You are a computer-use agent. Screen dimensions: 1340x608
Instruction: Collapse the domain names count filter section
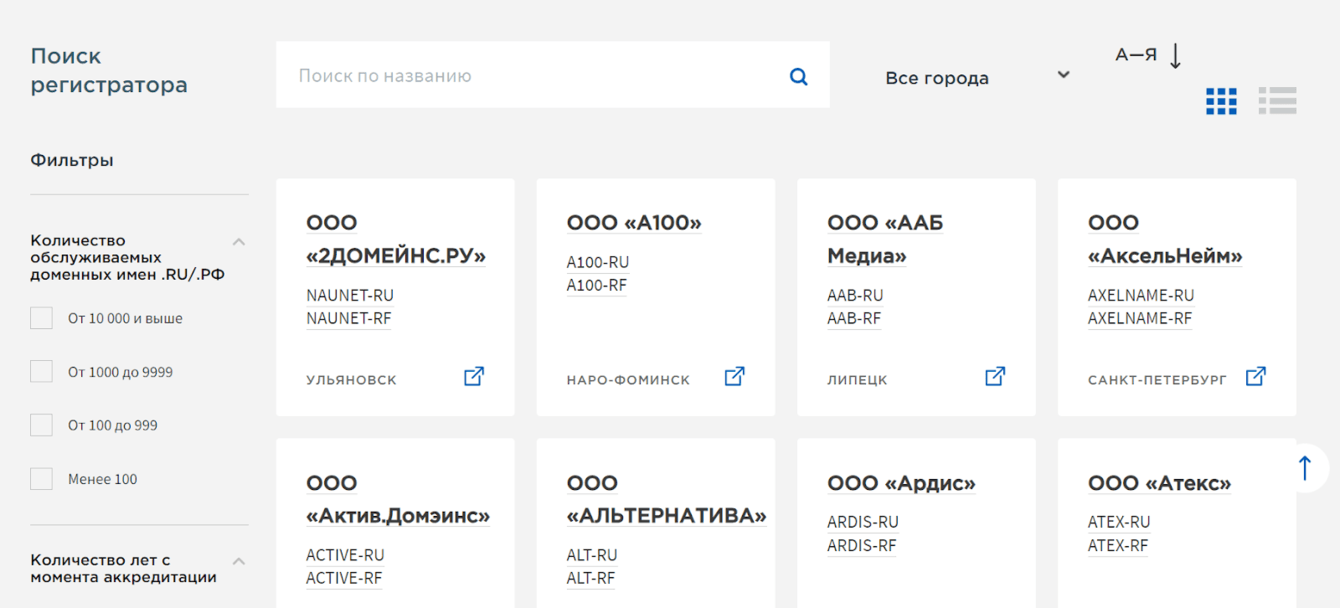(x=239, y=242)
